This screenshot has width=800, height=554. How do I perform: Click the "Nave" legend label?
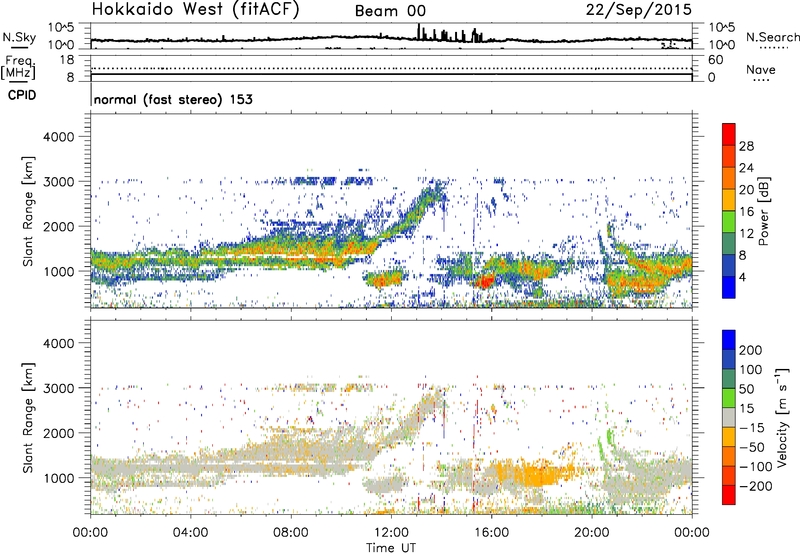tap(761, 69)
